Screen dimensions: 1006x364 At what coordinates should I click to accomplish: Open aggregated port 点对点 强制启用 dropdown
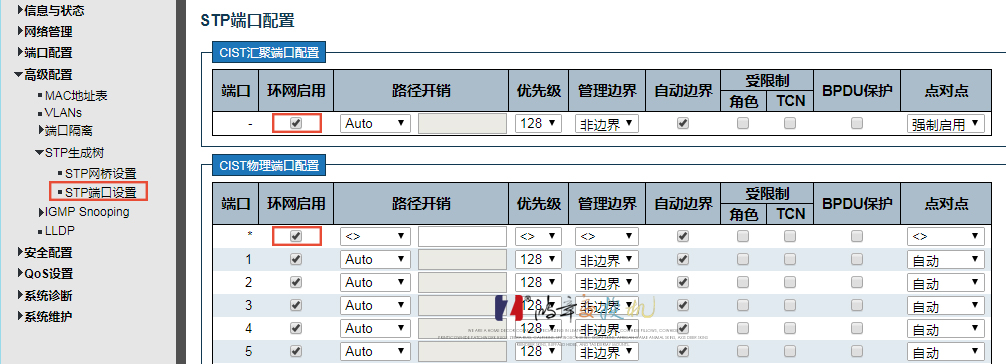946,124
